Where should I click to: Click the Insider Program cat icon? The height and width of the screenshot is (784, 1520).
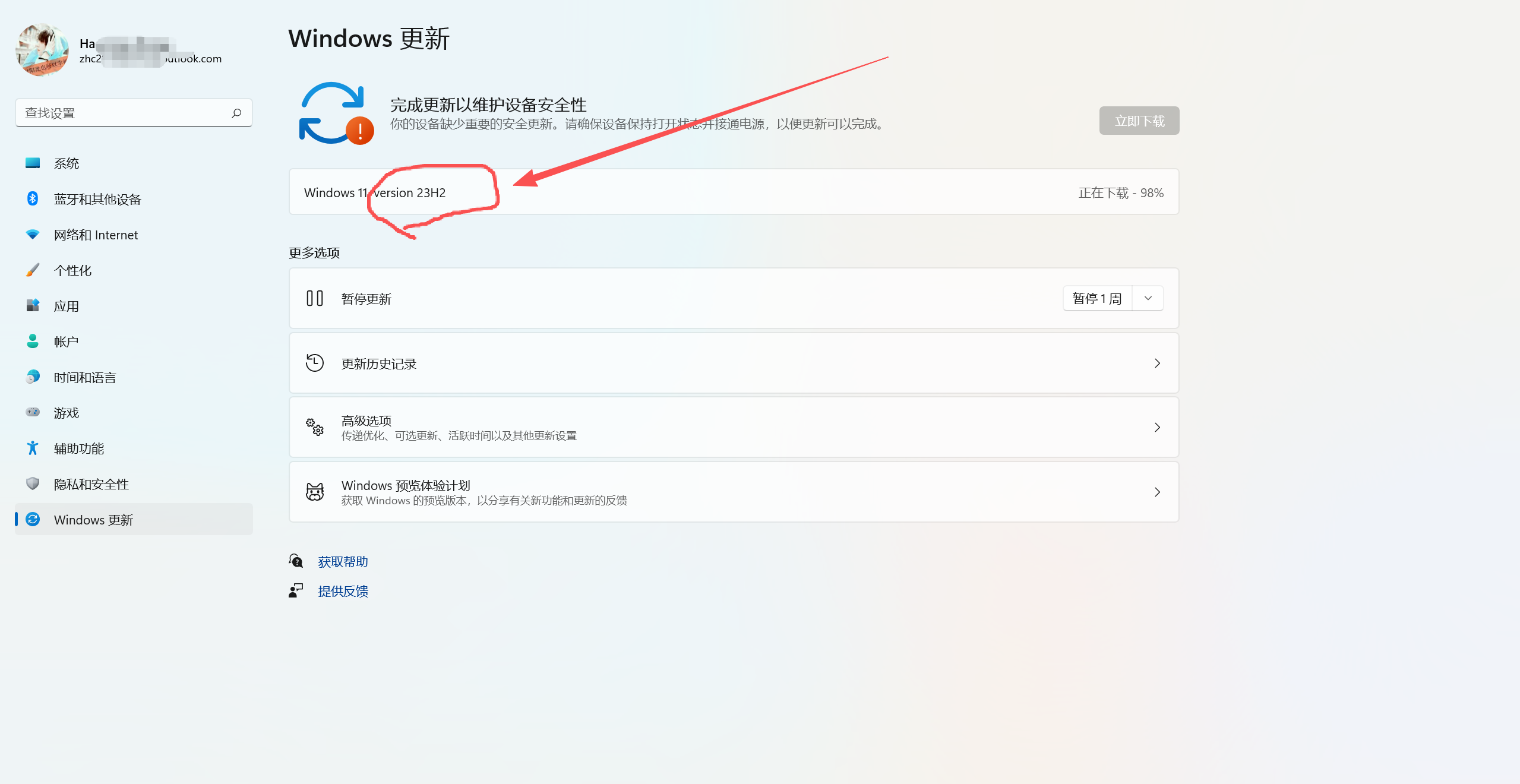click(314, 492)
